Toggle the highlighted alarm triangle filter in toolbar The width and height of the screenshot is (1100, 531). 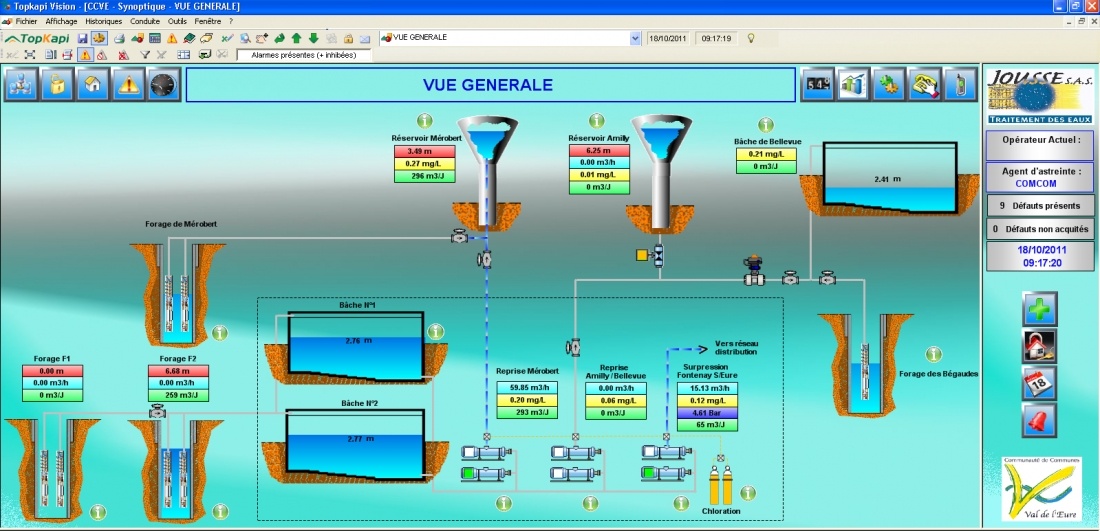[x=85, y=55]
